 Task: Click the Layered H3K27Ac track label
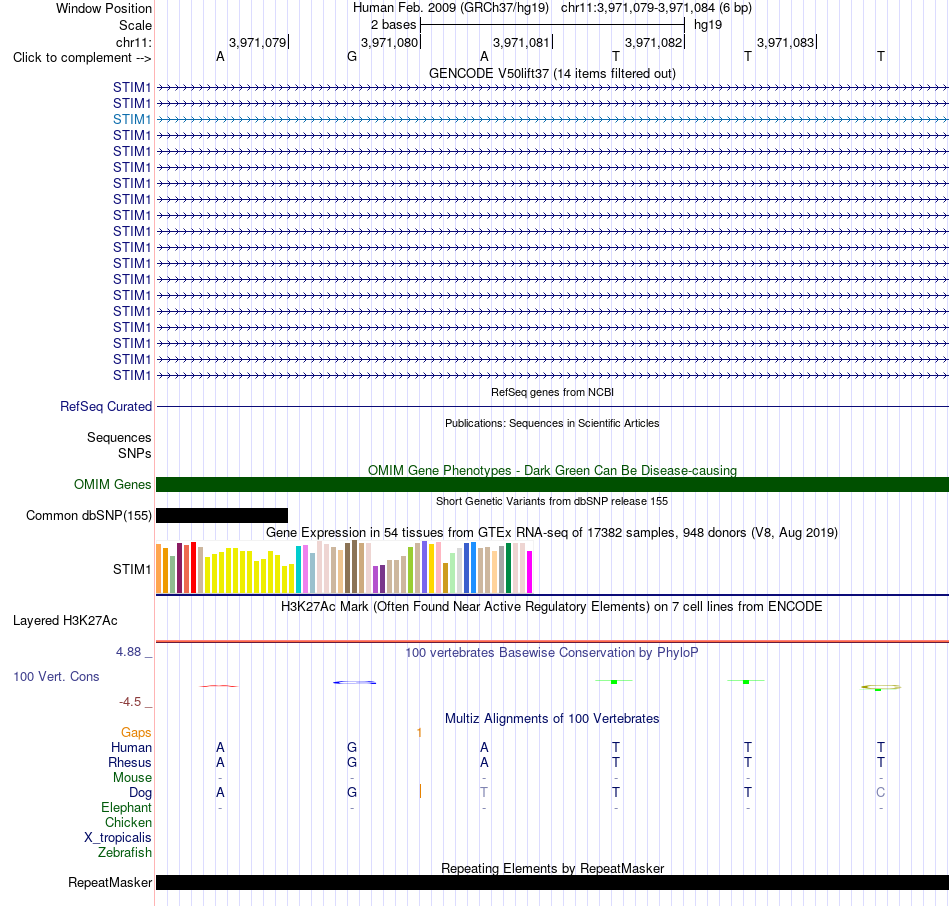click(65, 621)
